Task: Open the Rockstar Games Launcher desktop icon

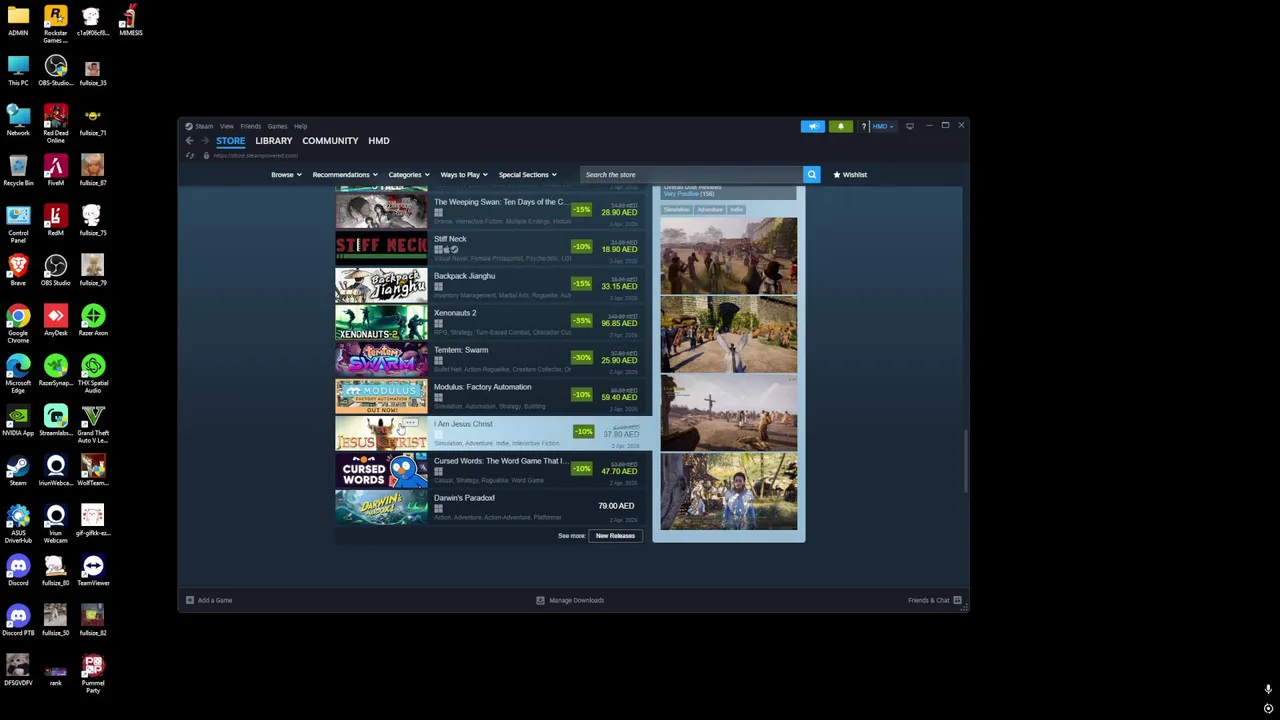Action: 55,24
